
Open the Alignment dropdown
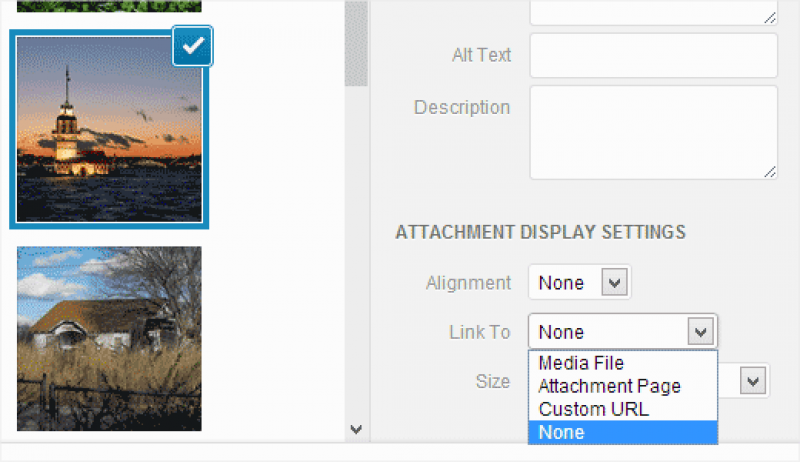[579, 283]
